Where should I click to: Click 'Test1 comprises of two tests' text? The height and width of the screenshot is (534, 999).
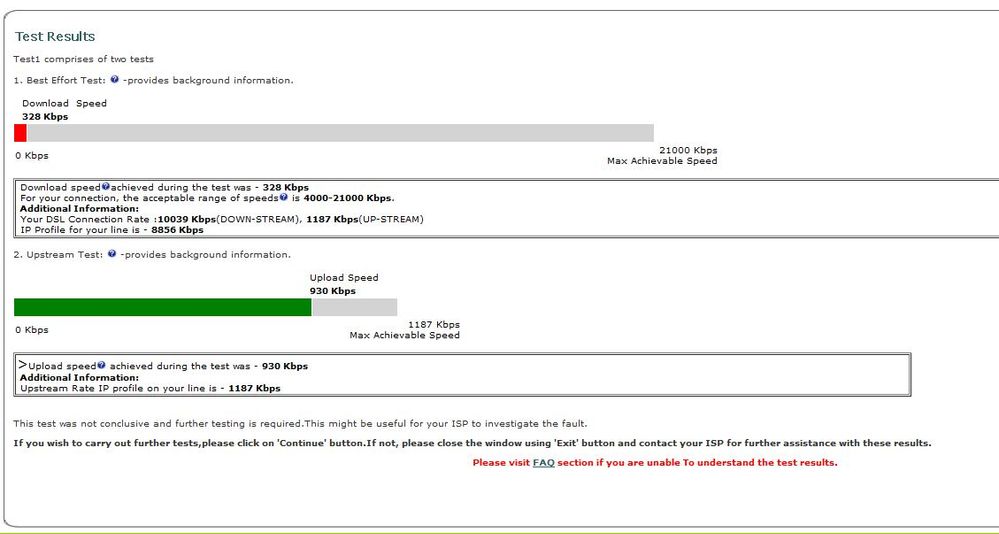83,59
